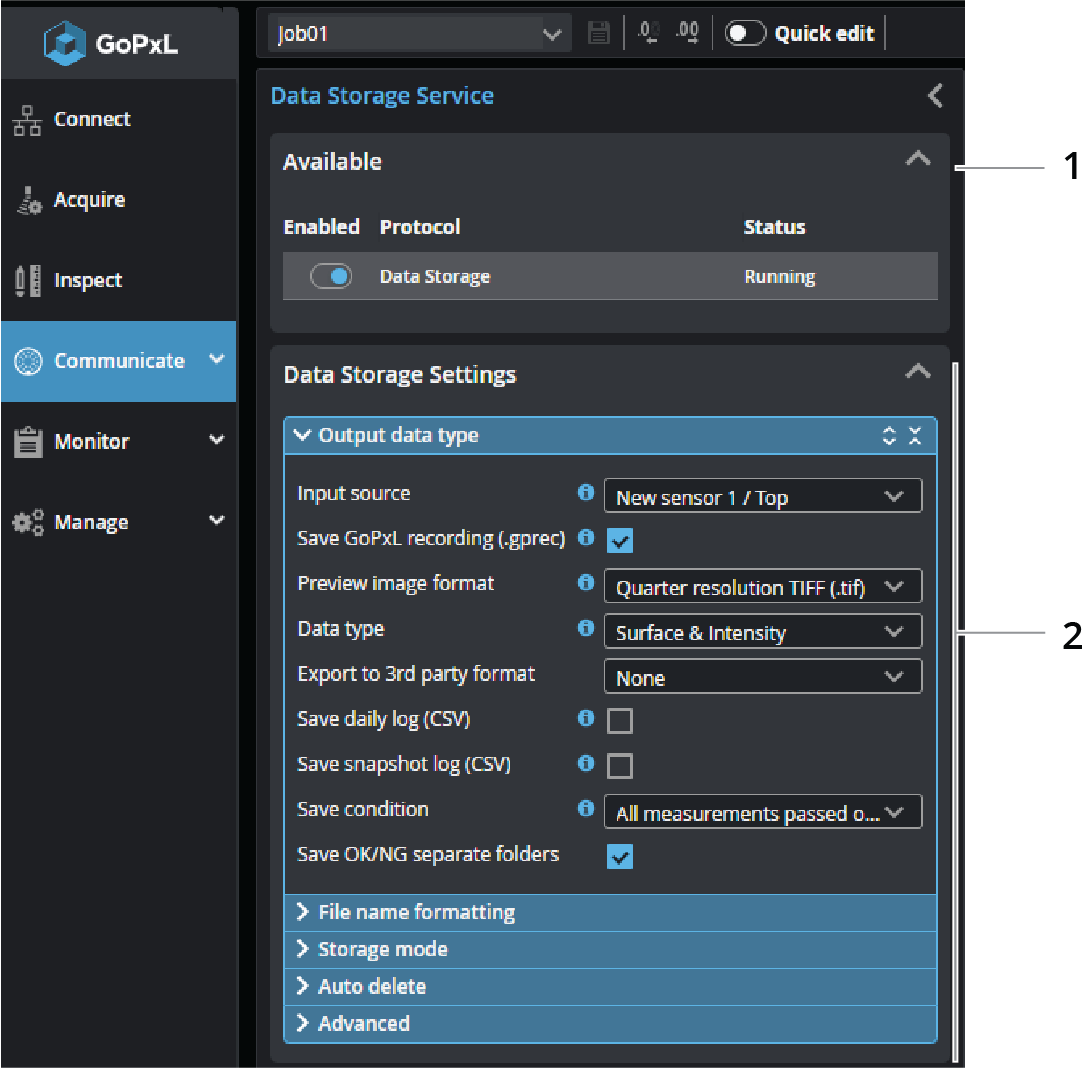Expand the Auto delete section
Screen dimensions: 1084x1068
coord(371,986)
